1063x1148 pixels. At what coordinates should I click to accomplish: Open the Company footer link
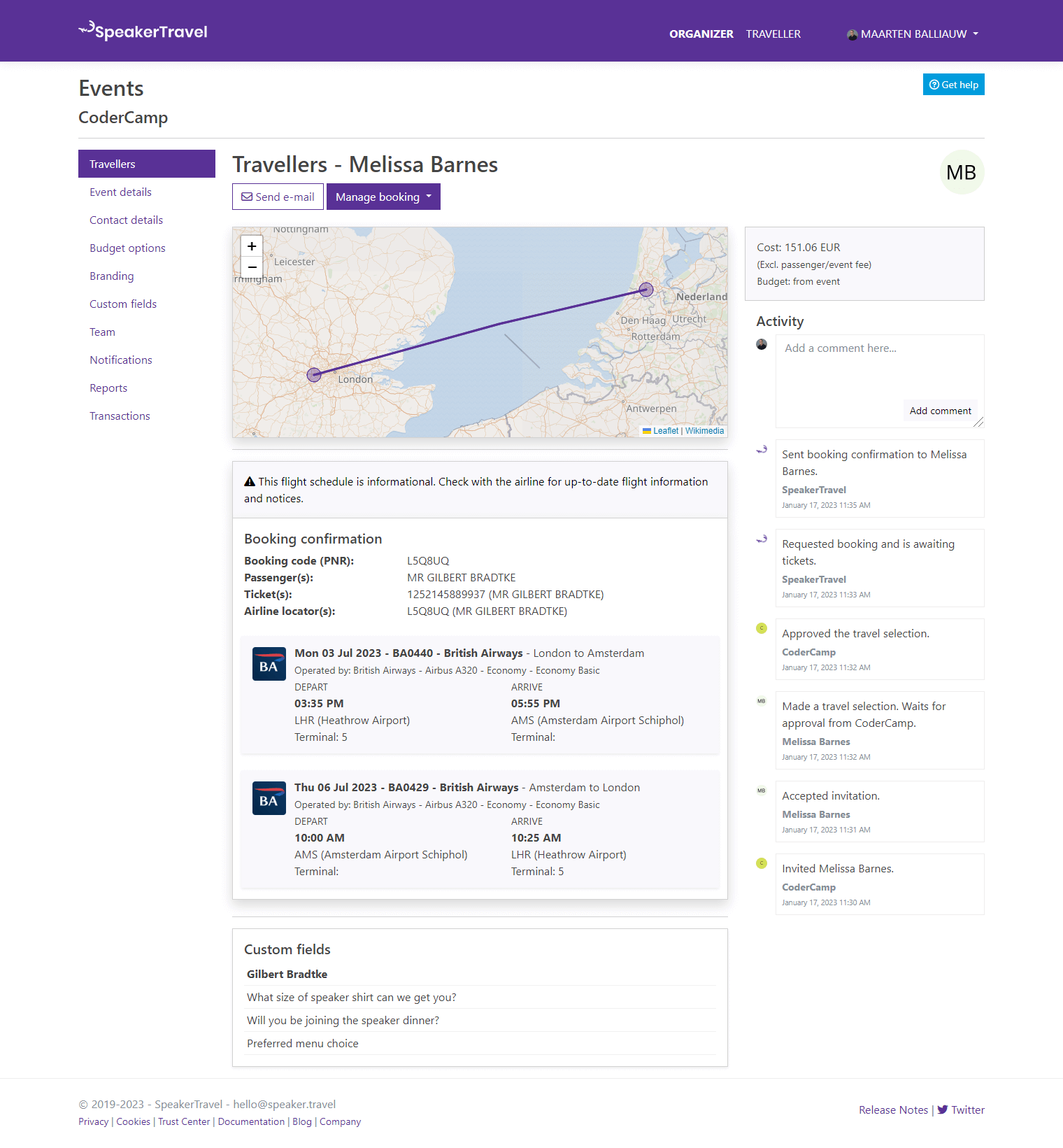[x=340, y=1121]
